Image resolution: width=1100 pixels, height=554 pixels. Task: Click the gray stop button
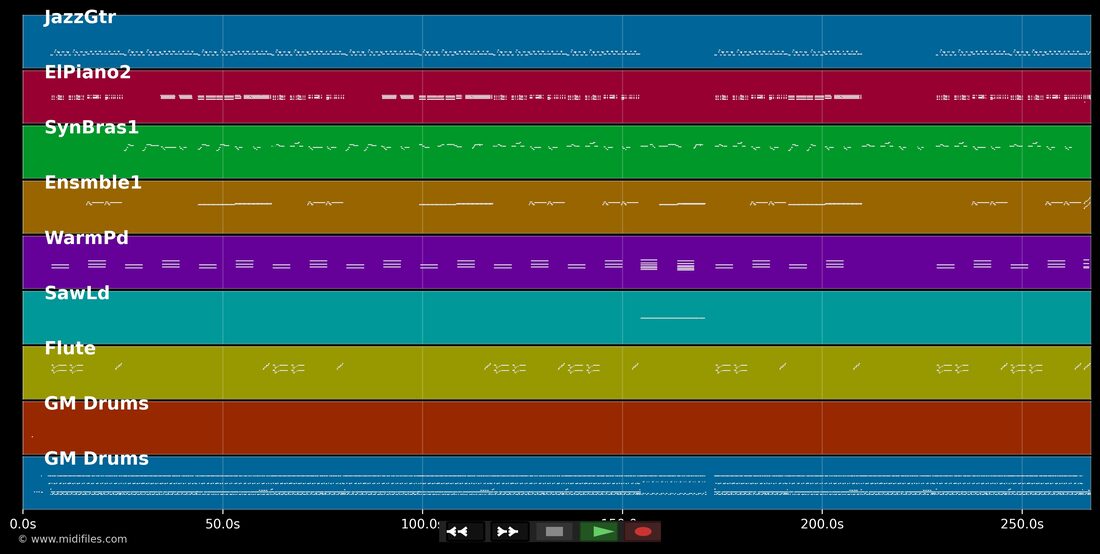(x=554, y=532)
